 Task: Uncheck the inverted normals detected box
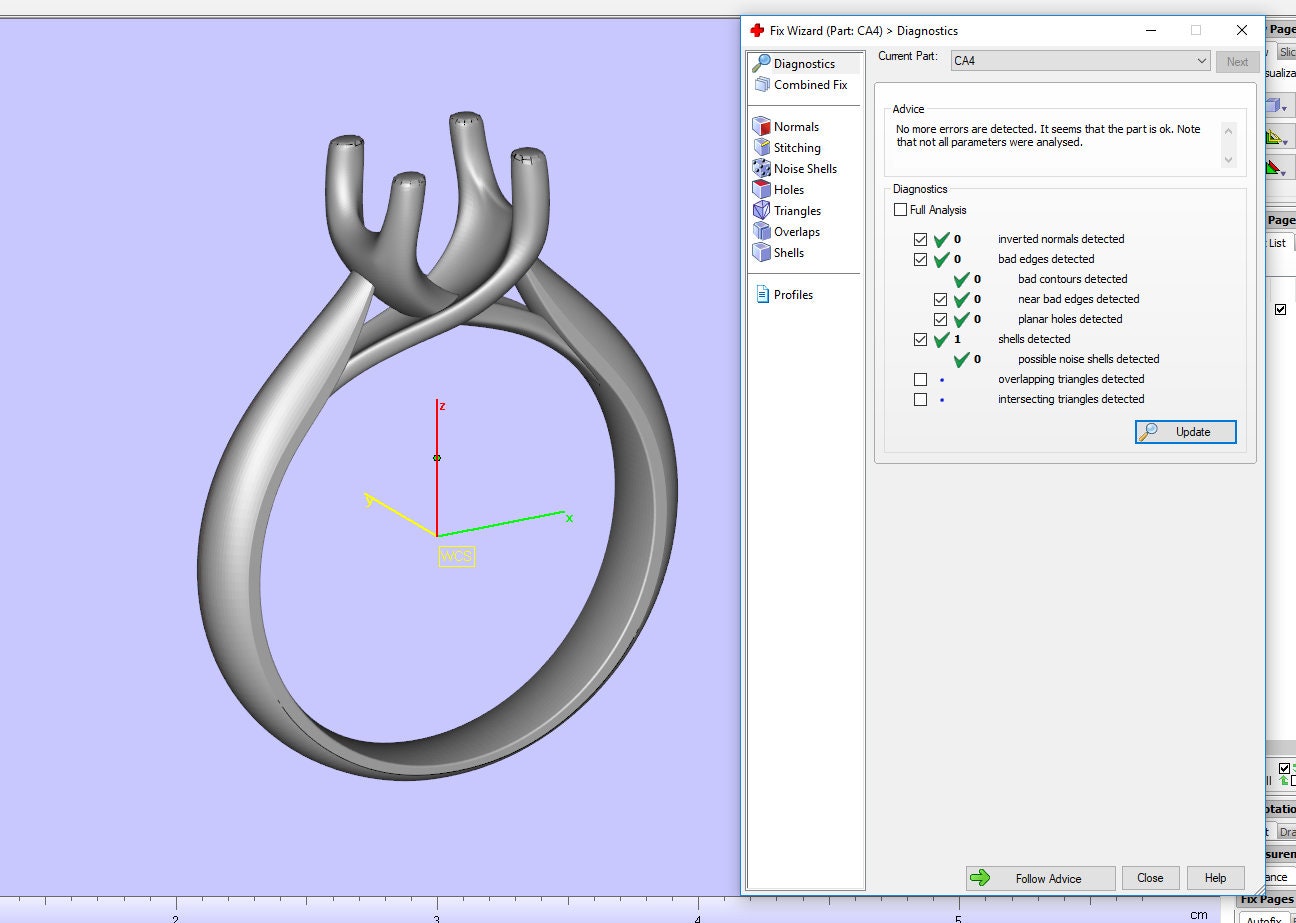920,239
